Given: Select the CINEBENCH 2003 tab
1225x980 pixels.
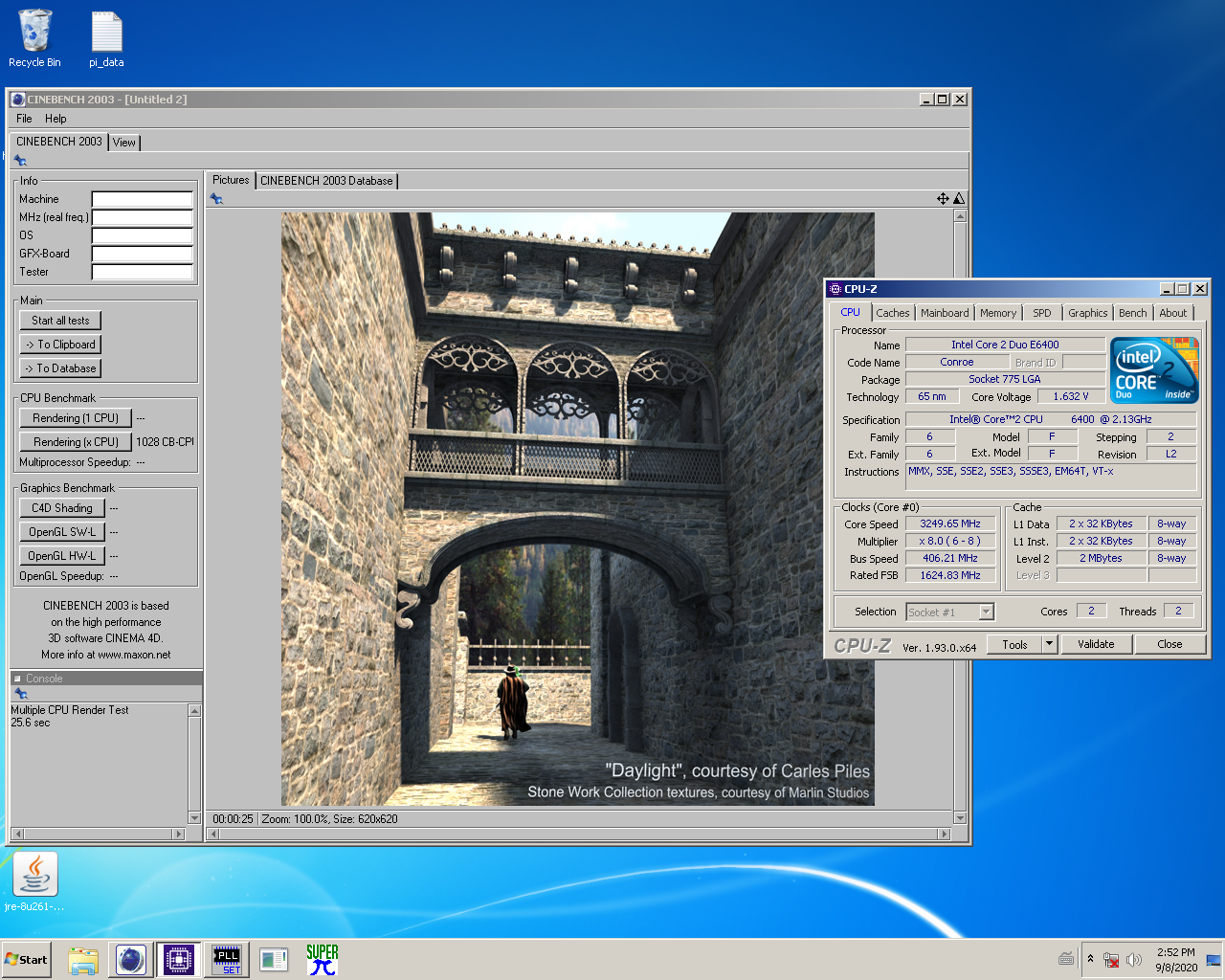Looking at the screenshot, I should click(x=58, y=142).
